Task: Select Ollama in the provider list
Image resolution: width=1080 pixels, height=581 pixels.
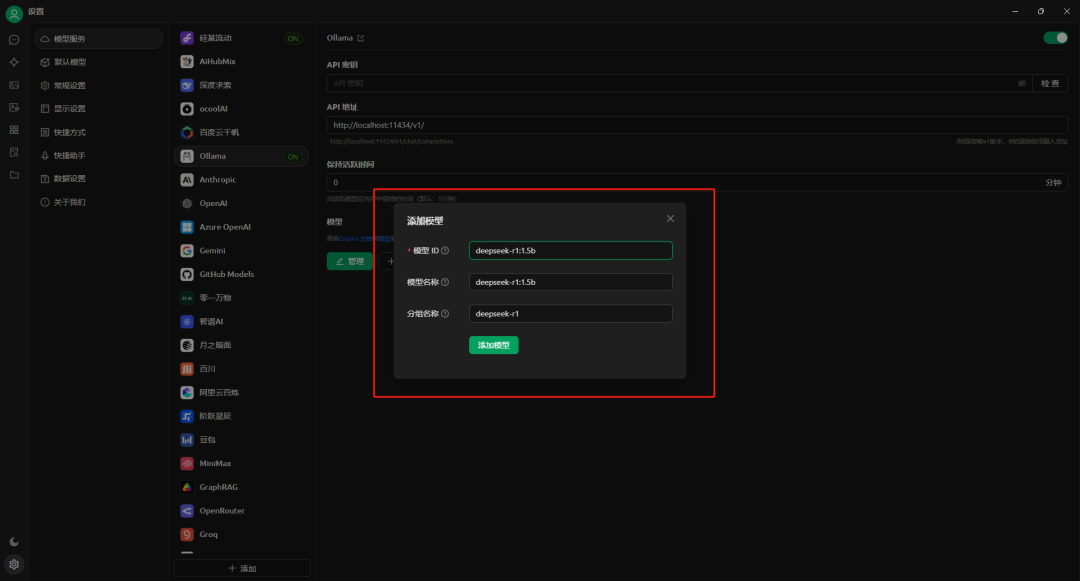Action: pos(241,156)
